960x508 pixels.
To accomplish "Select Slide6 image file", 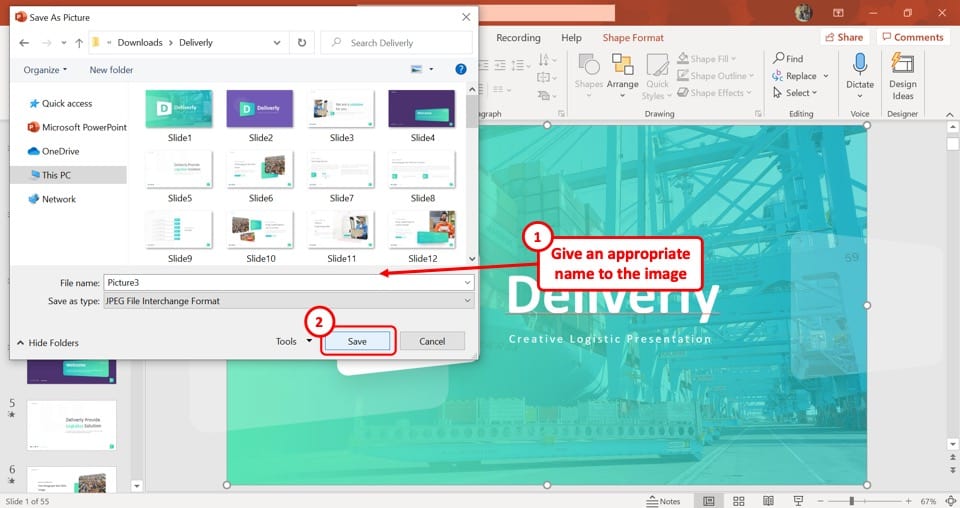I will (x=260, y=176).
